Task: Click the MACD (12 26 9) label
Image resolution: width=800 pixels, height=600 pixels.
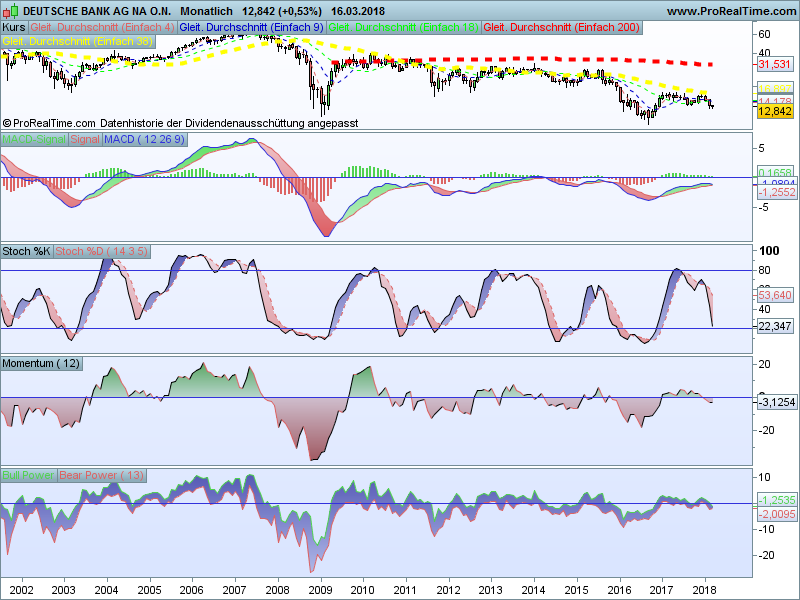Action: pyautogui.click(x=144, y=139)
